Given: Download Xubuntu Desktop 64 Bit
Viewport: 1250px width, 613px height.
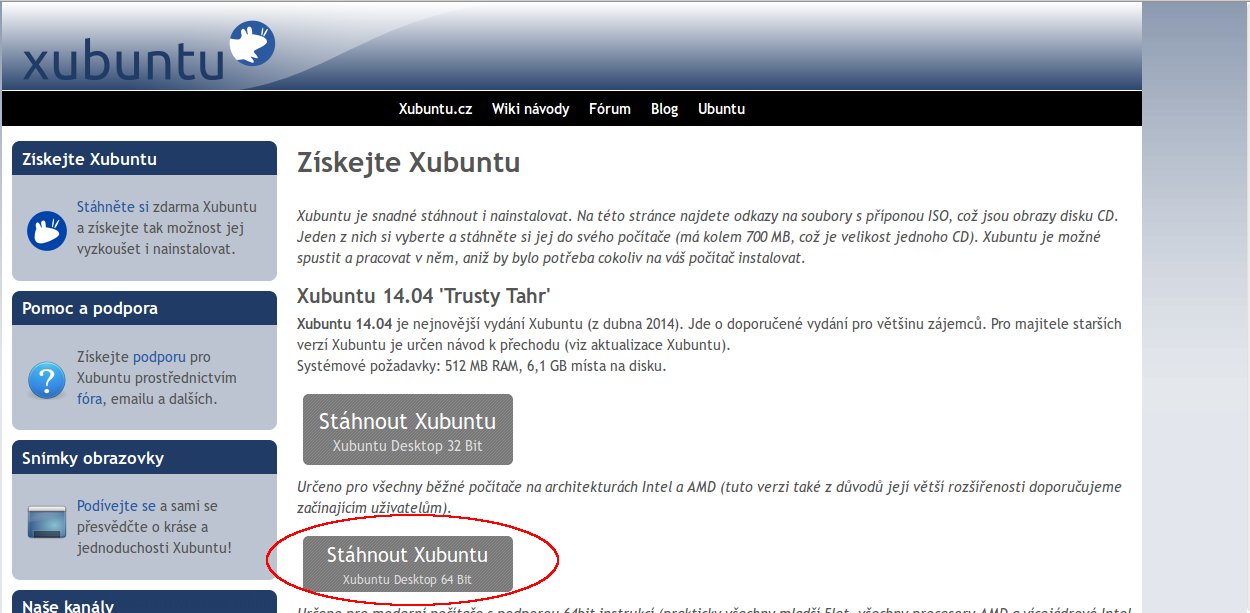Looking at the screenshot, I should tap(408, 563).
